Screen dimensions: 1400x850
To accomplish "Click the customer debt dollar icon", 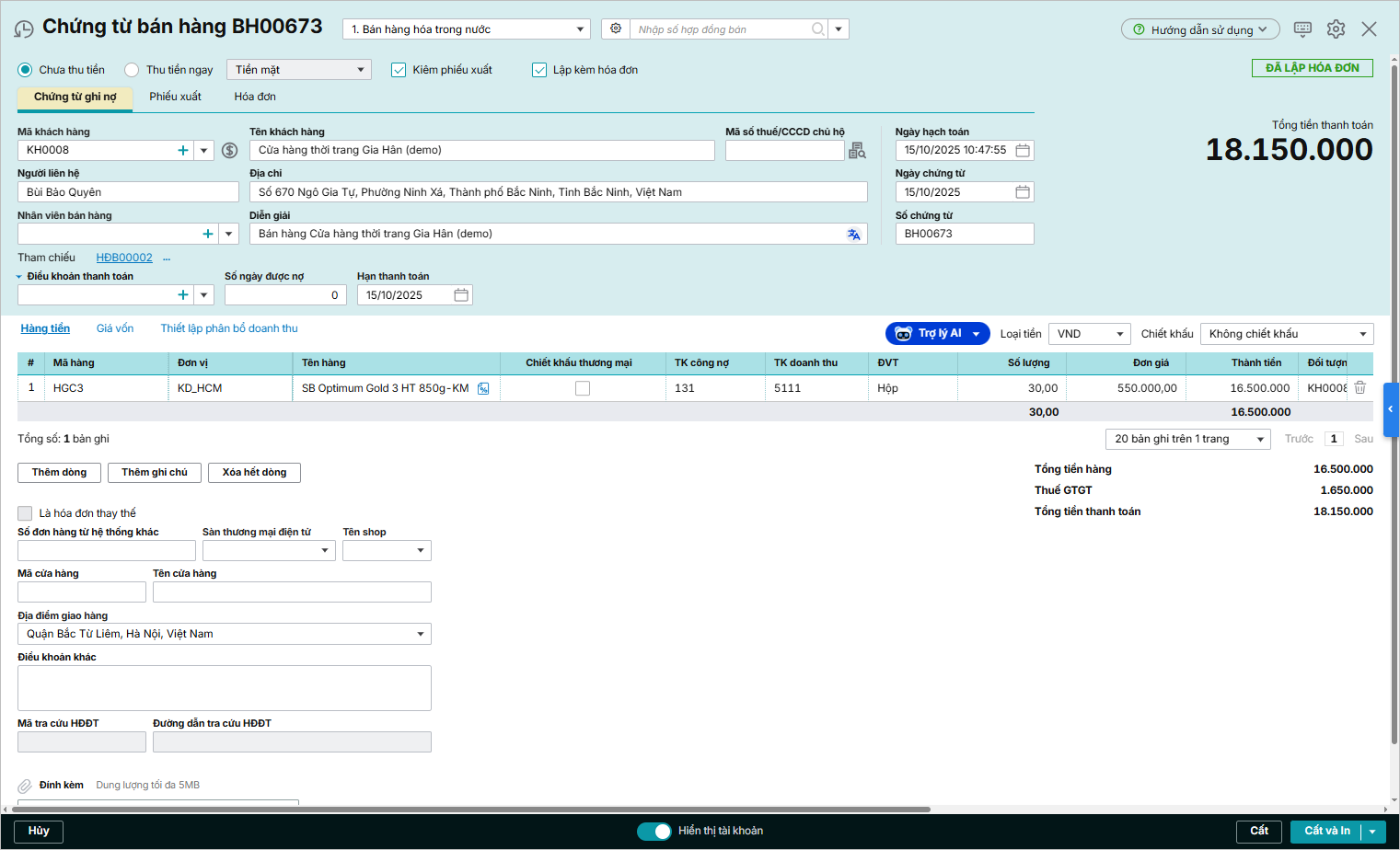I will tap(230, 151).
